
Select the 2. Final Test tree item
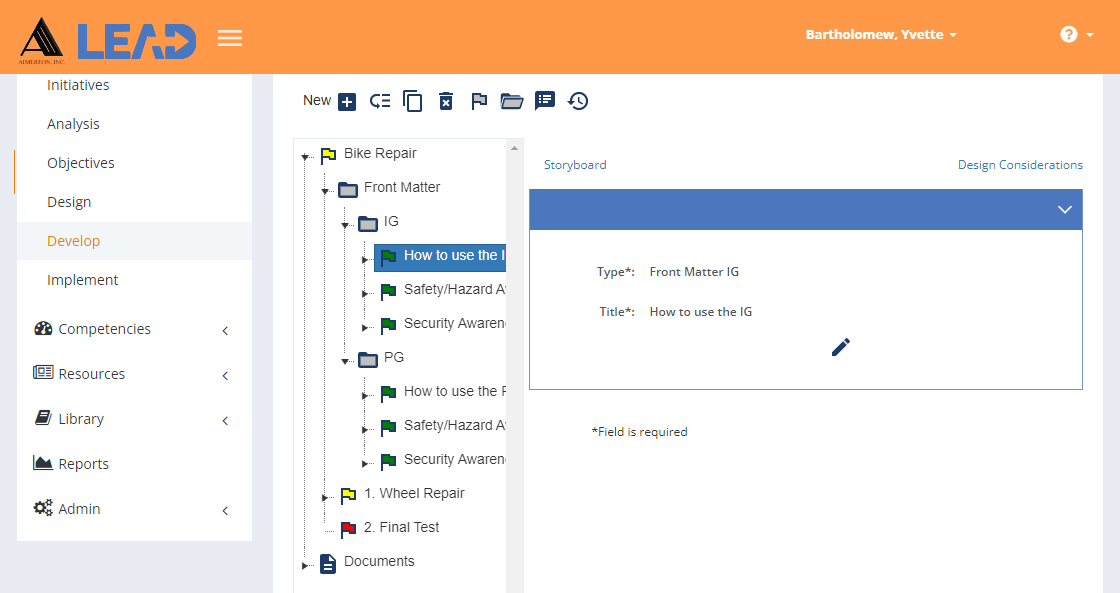click(401, 527)
